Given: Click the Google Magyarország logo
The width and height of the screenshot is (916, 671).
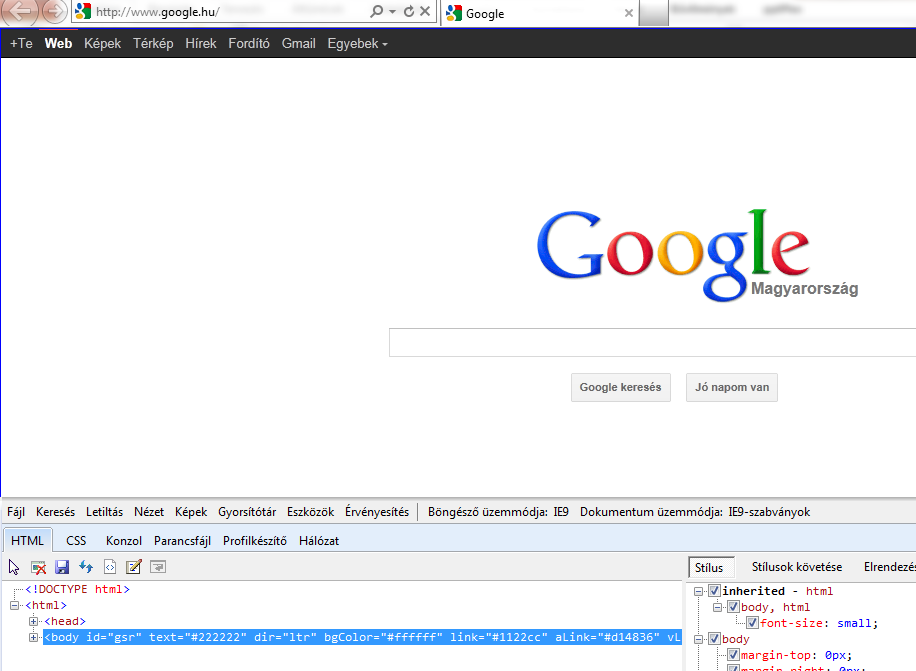Looking at the screenshot, I should 698,255.
